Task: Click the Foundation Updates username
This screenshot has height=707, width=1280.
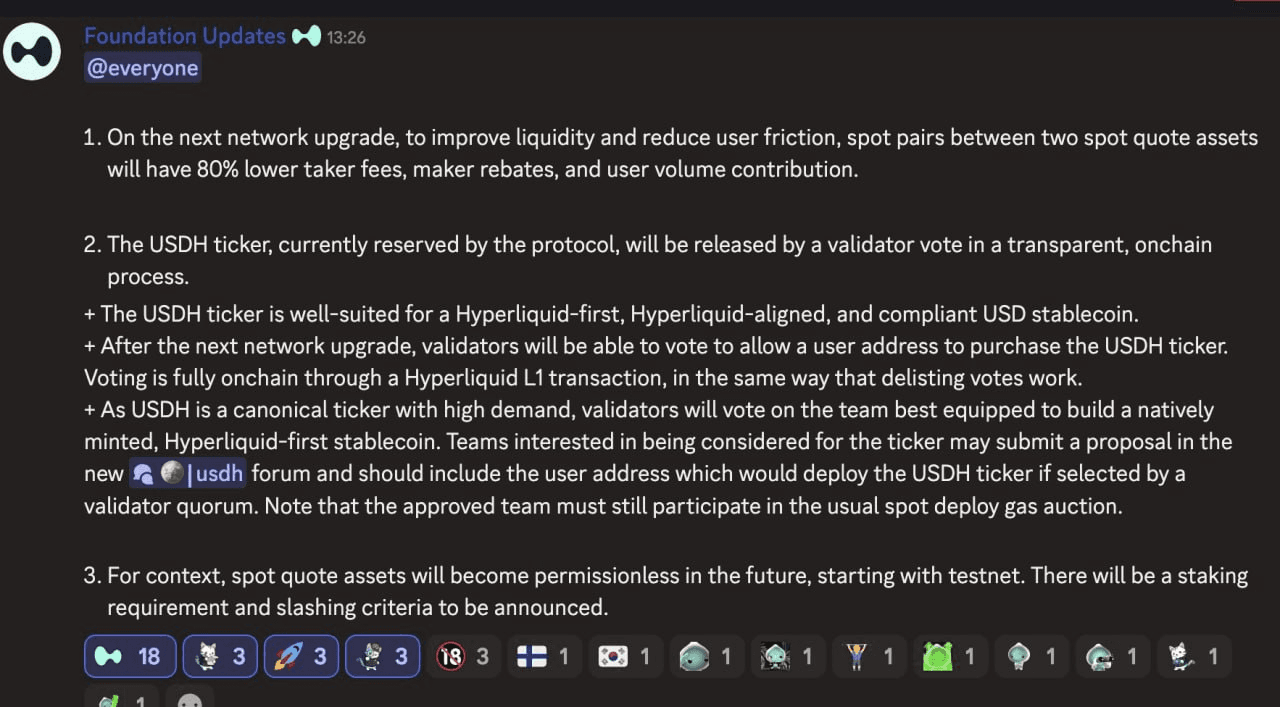Action: 185,36
